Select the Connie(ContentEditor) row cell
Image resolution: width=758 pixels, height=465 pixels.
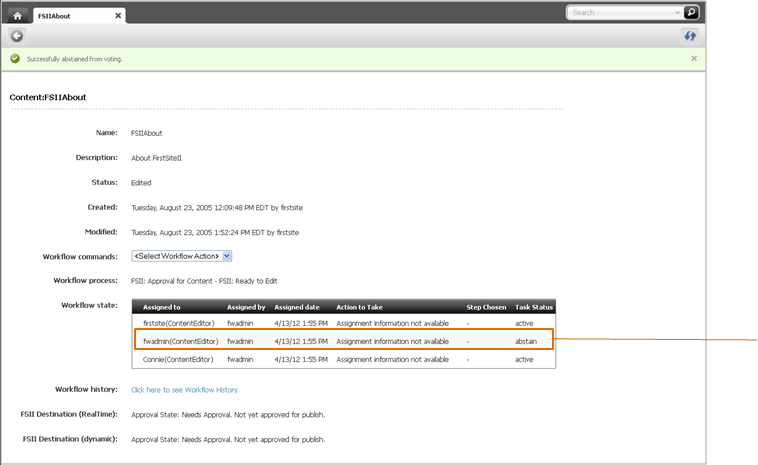pyautogui.click(x=178, y=360)
